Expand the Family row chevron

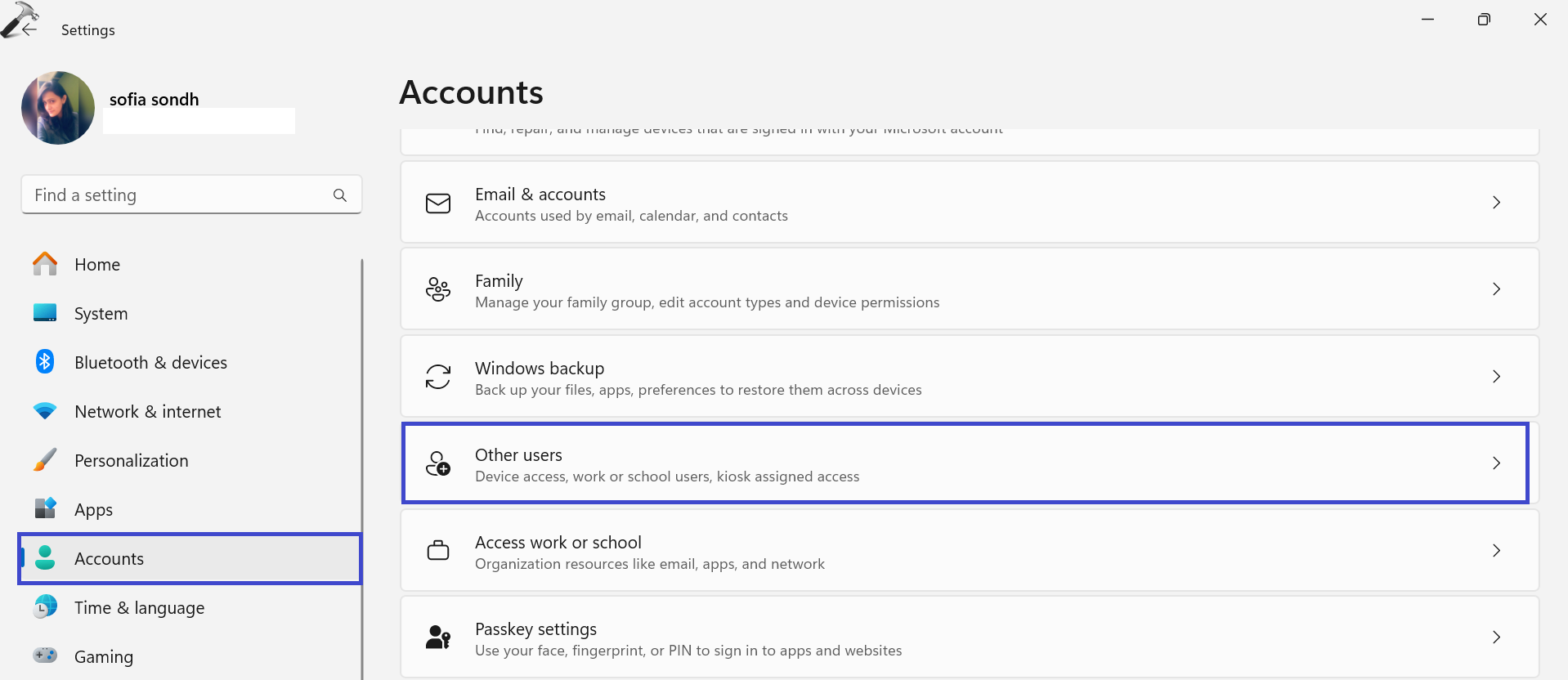pyautogui.click(x=1496, y=289)
